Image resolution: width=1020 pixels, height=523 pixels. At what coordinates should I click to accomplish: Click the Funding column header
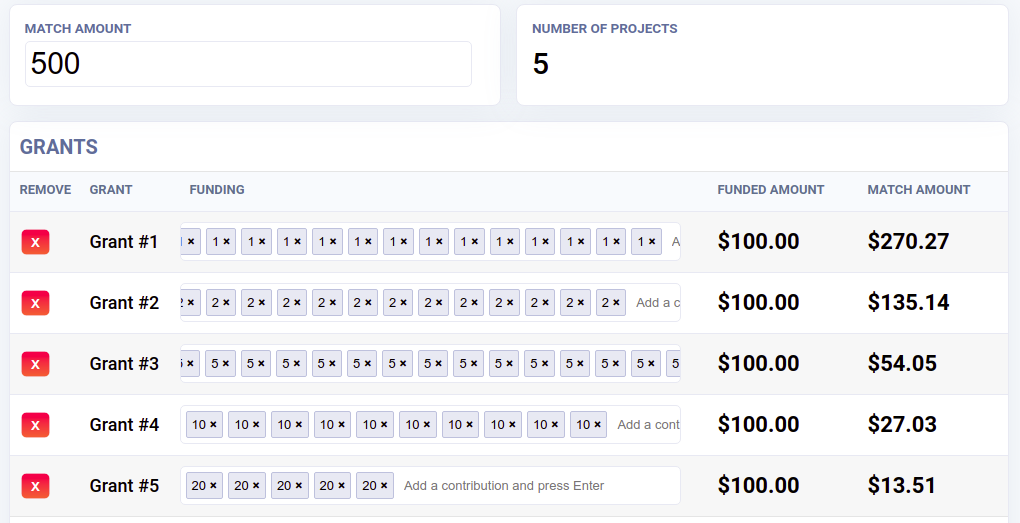pos(217,190)
